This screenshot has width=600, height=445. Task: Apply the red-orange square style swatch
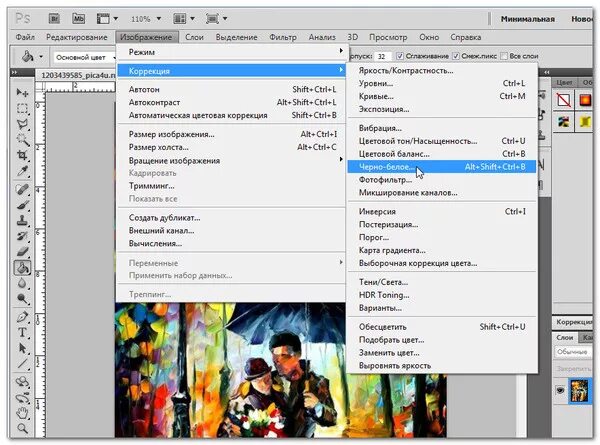585,100
